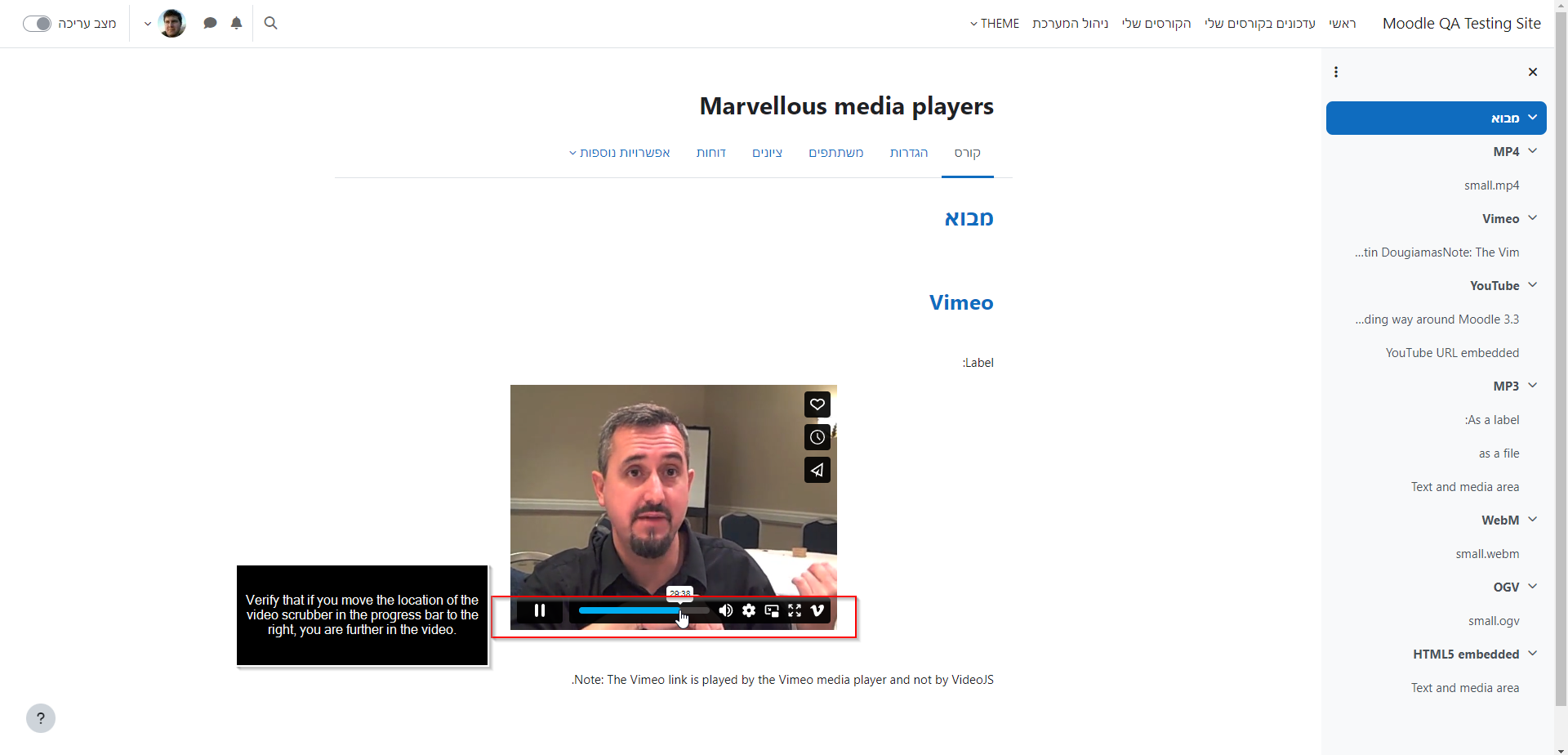Open הקורסים שלי in navigation
Image resolution: width=1568 pixels, height=755 pixels.
click(x=1156, y=24)
